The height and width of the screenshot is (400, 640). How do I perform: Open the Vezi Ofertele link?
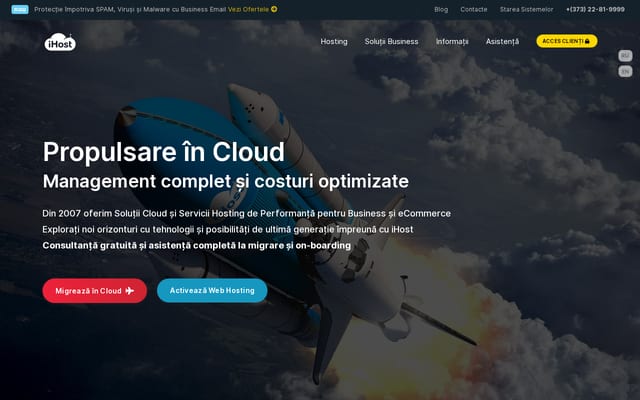(x=252, y=9)
